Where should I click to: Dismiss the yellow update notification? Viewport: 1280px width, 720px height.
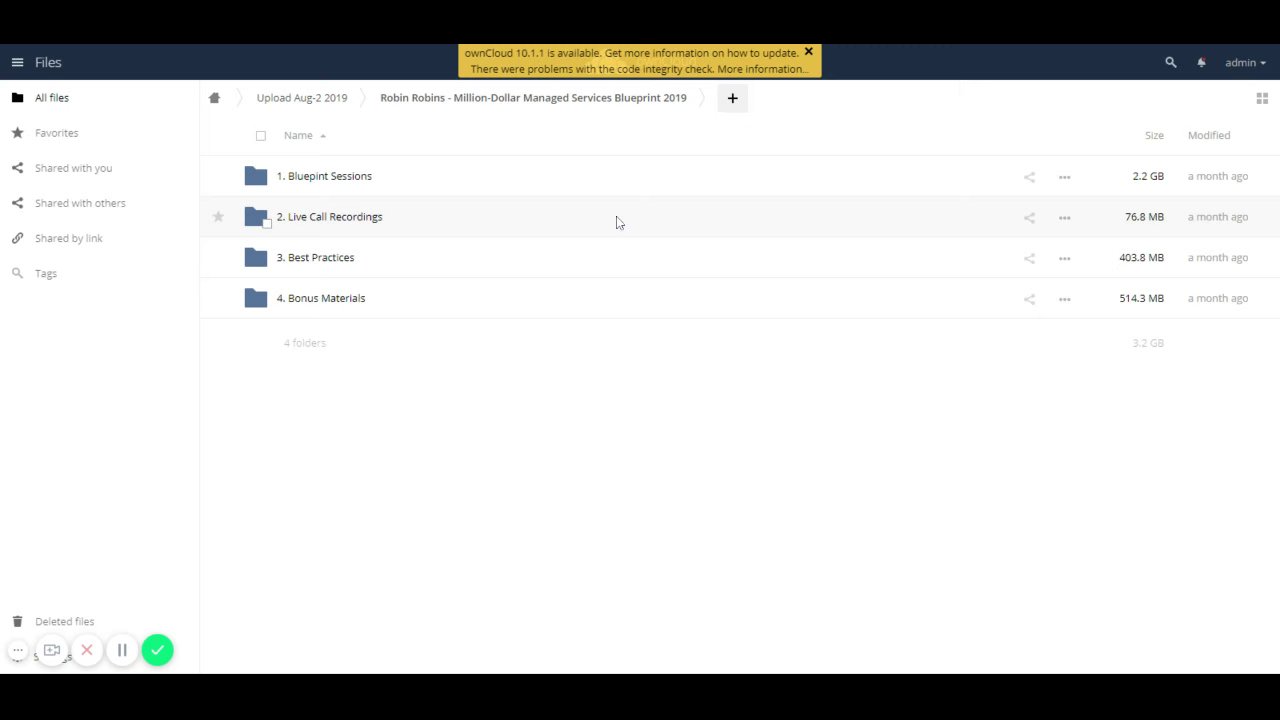[x=808, y=52]
